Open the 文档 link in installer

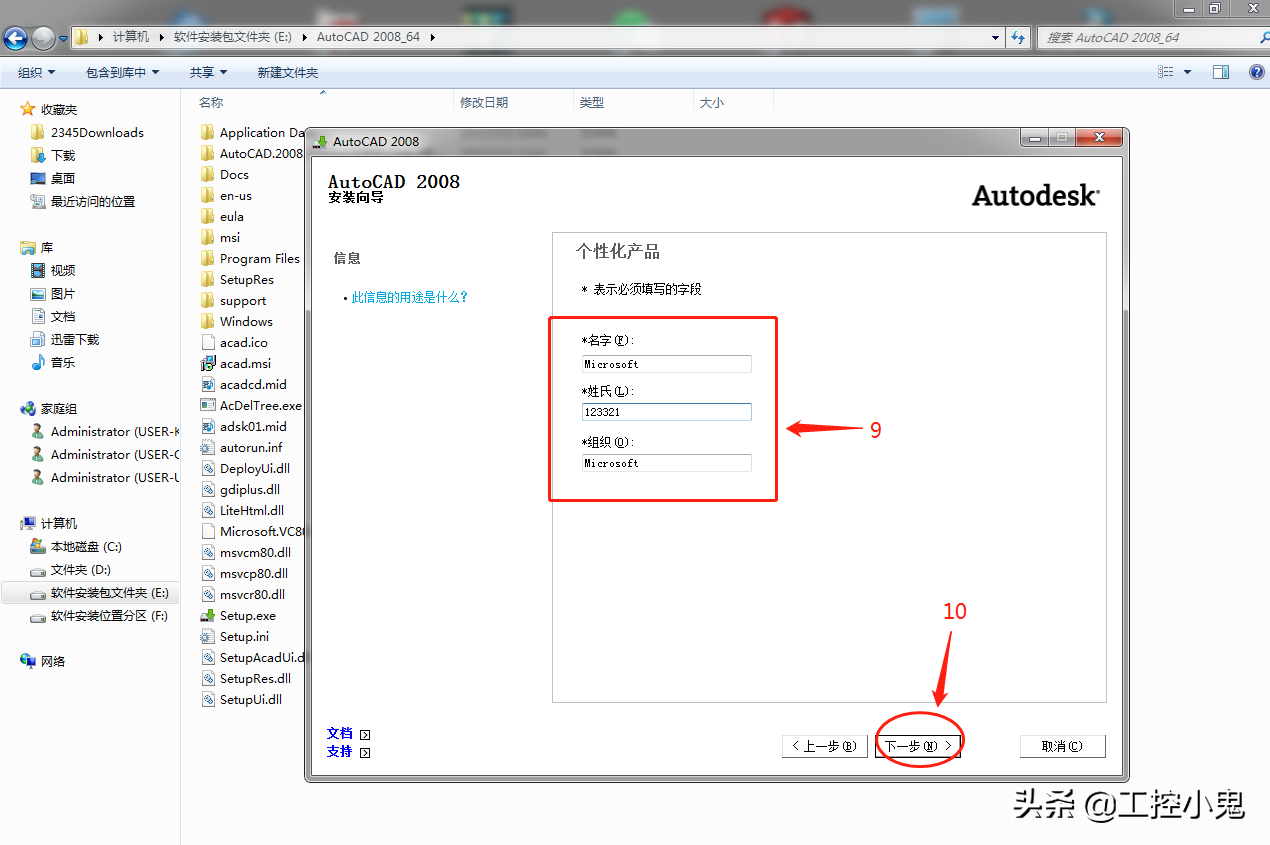click(340, 734)
